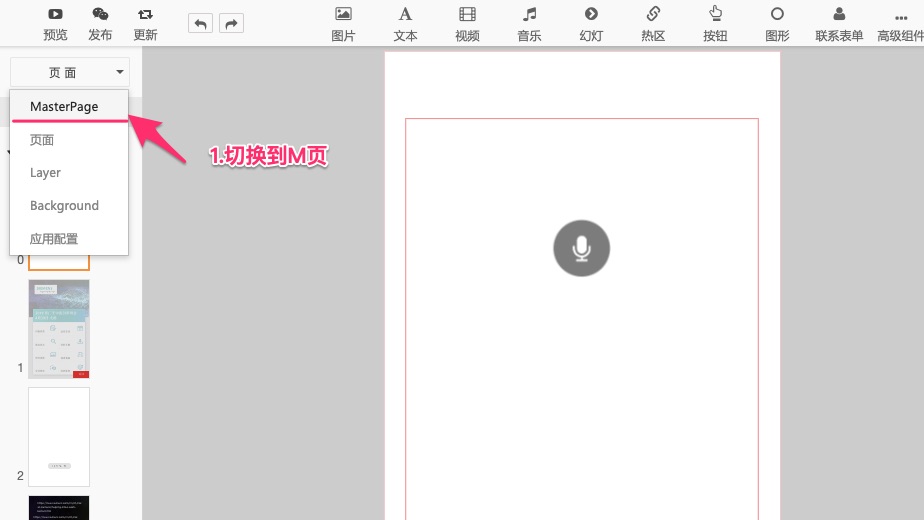
Task: Click the redo arrow button
Action: pyautogui.click(x=231, y=23)
